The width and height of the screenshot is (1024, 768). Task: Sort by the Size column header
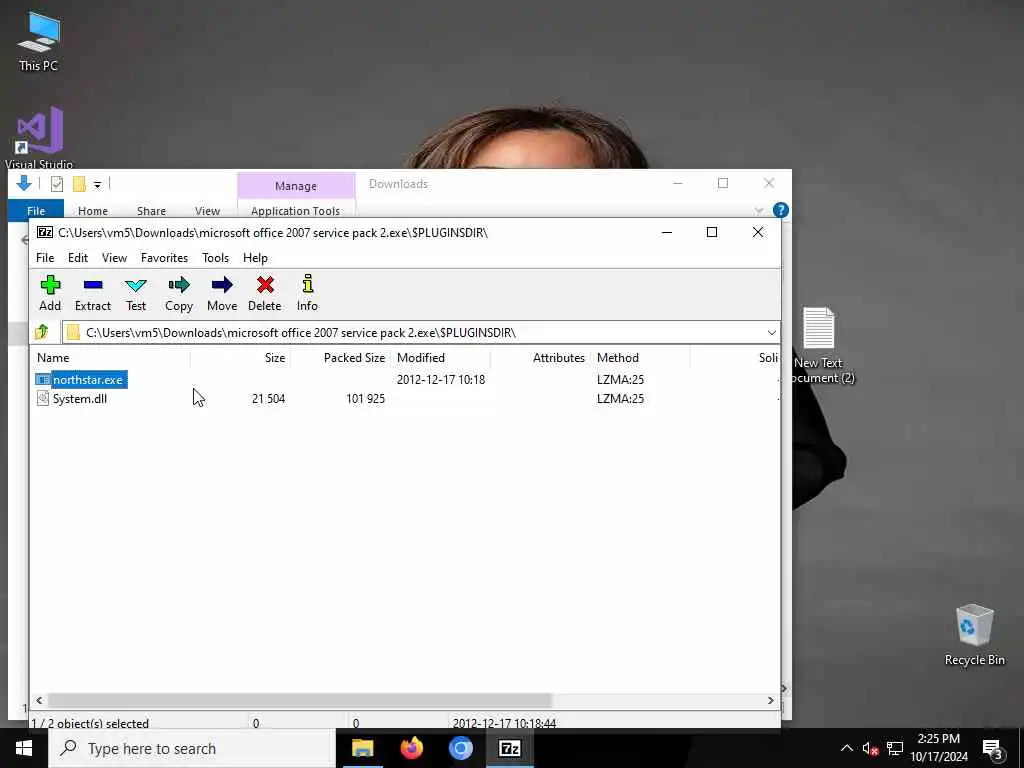click(x=275, y=358)
